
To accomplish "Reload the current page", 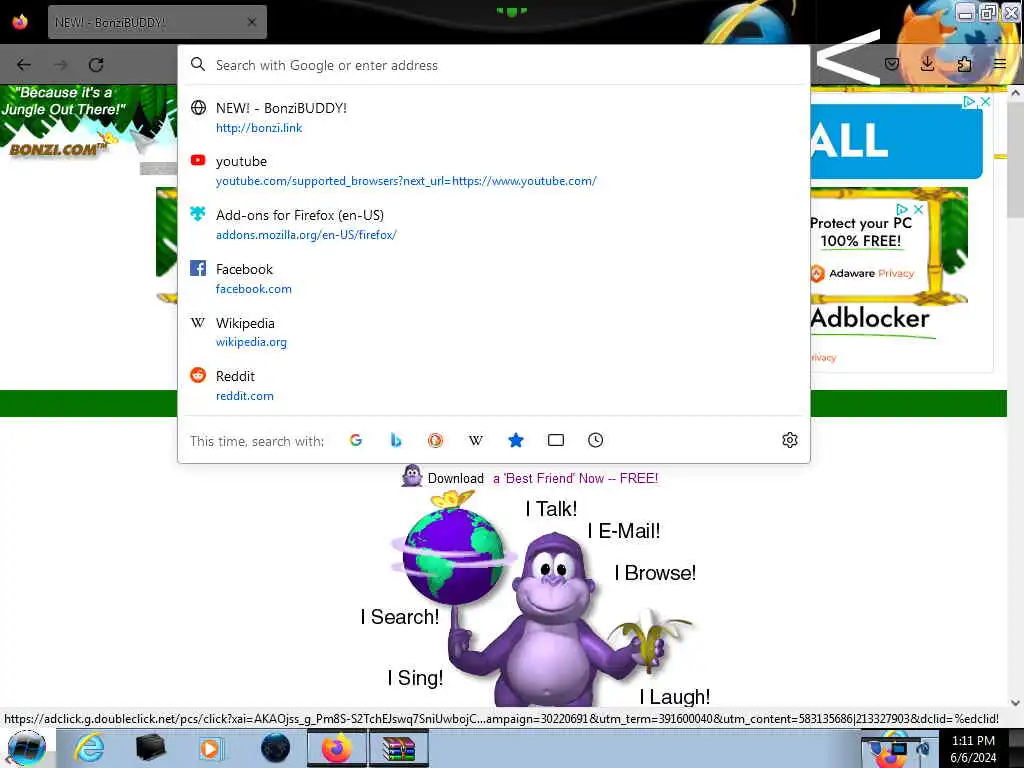I will pyautogui.click(x=96, y=65).
